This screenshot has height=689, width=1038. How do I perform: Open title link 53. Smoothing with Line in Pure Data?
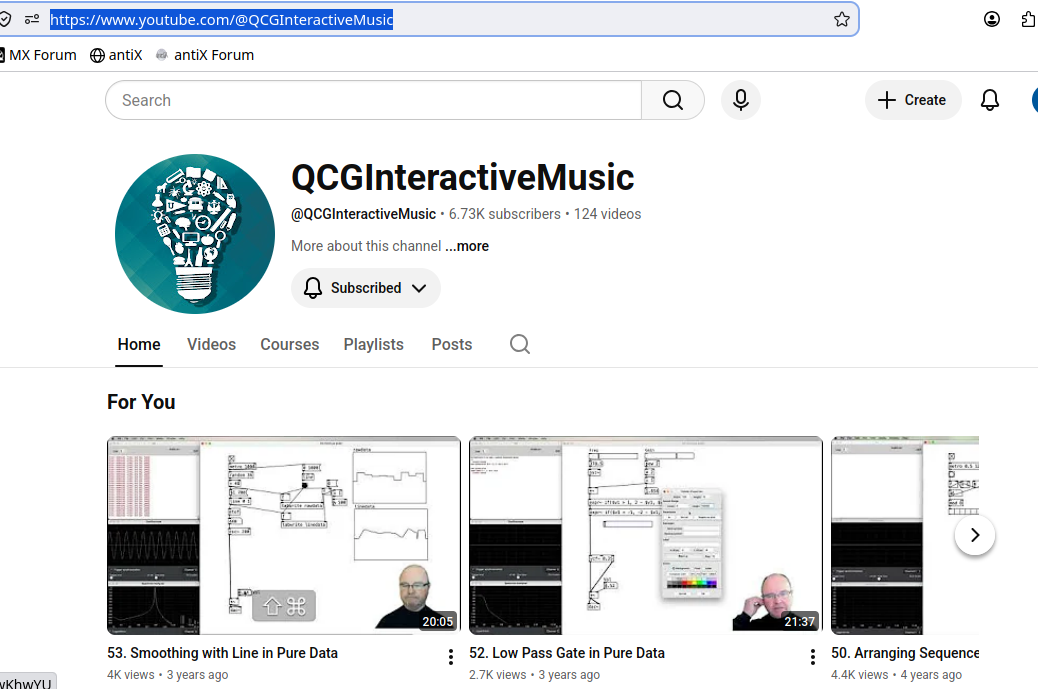pos(222,653)
